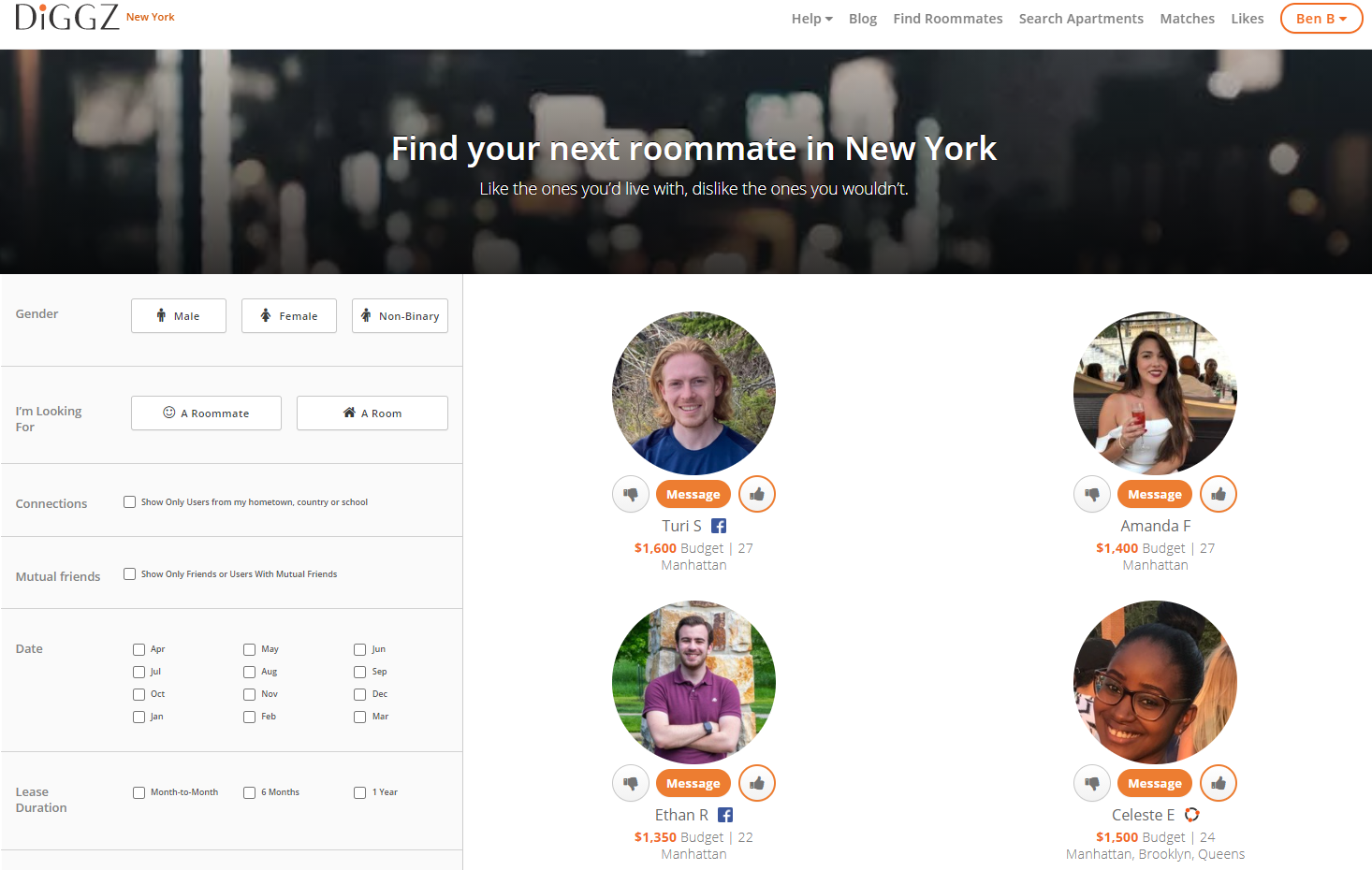Check the Mar move-in date
This screenshot has height=870, width=1372.
click(360, 717)
